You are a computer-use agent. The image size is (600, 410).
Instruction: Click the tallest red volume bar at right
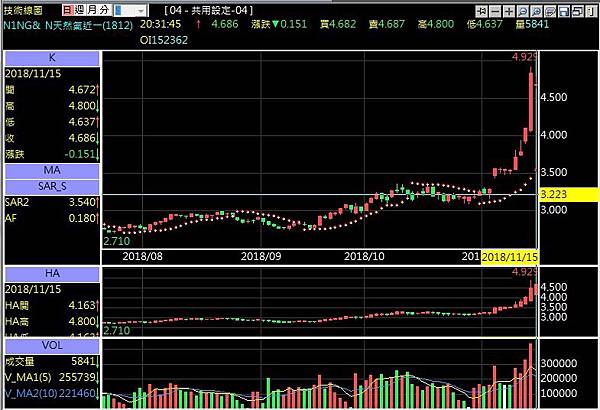coord(530,376)
